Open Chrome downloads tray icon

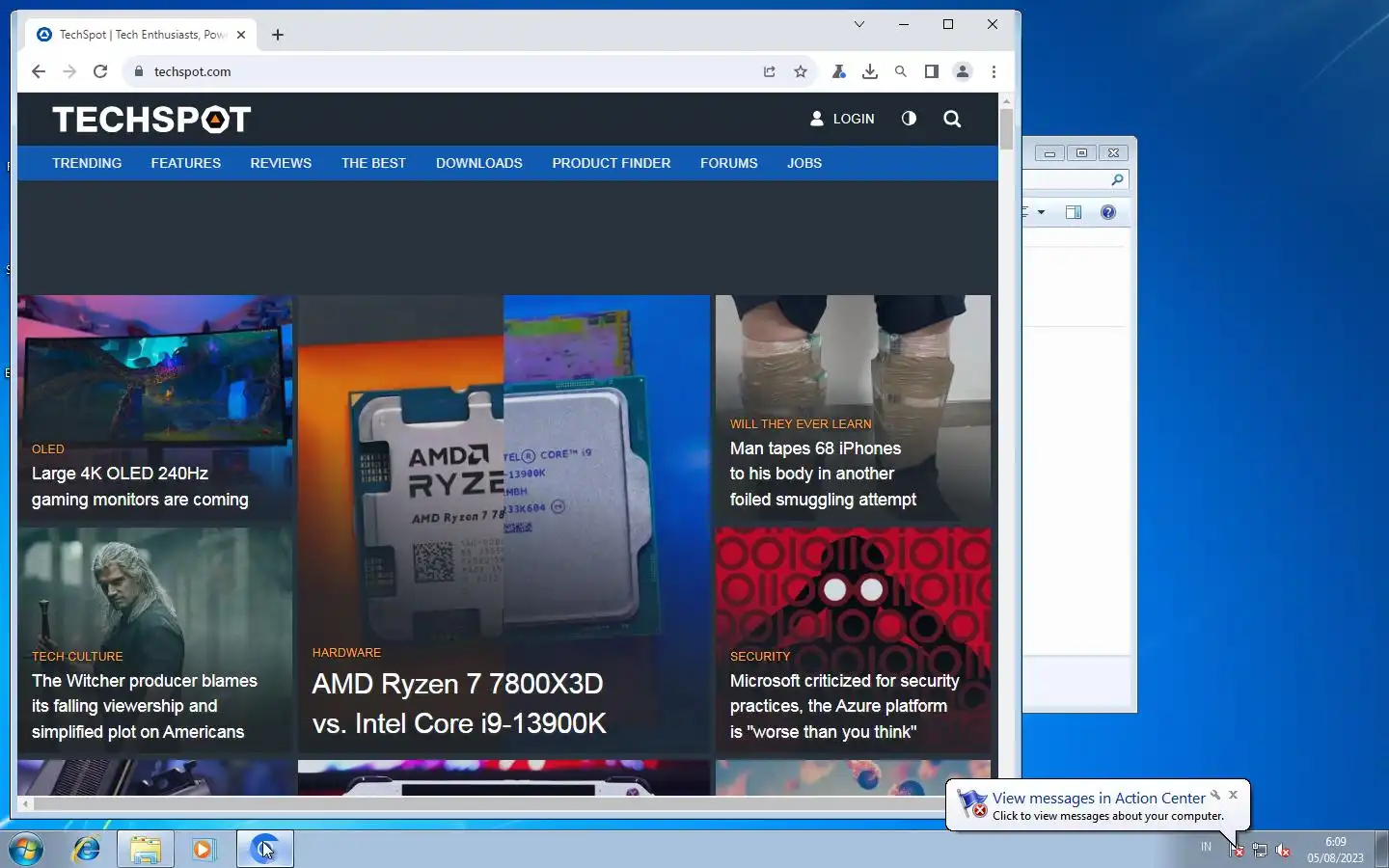pos(870,71)
